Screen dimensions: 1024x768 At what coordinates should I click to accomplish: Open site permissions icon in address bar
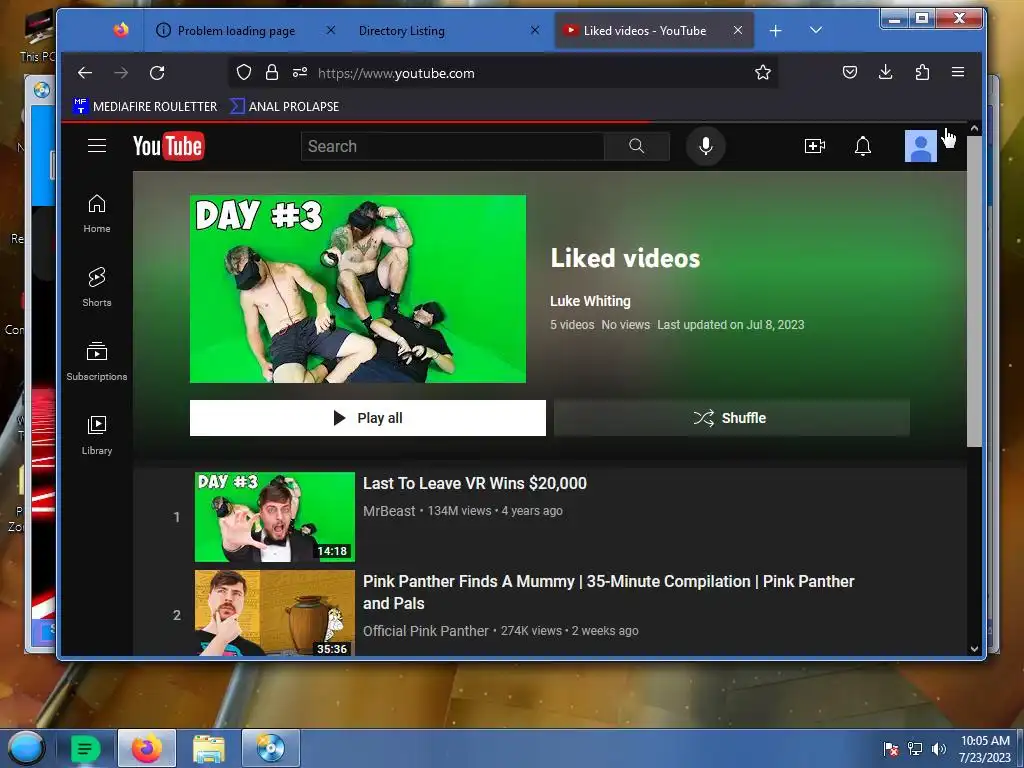tap(300, 72)
